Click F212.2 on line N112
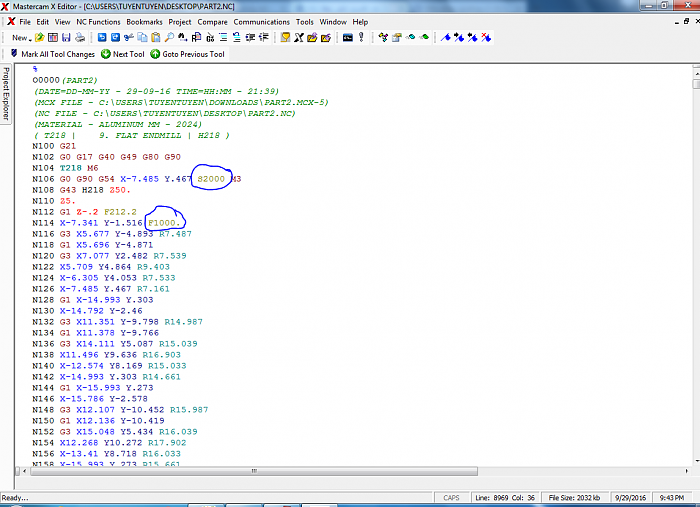The width and height of the screenshot is (700, 507). 120,212
